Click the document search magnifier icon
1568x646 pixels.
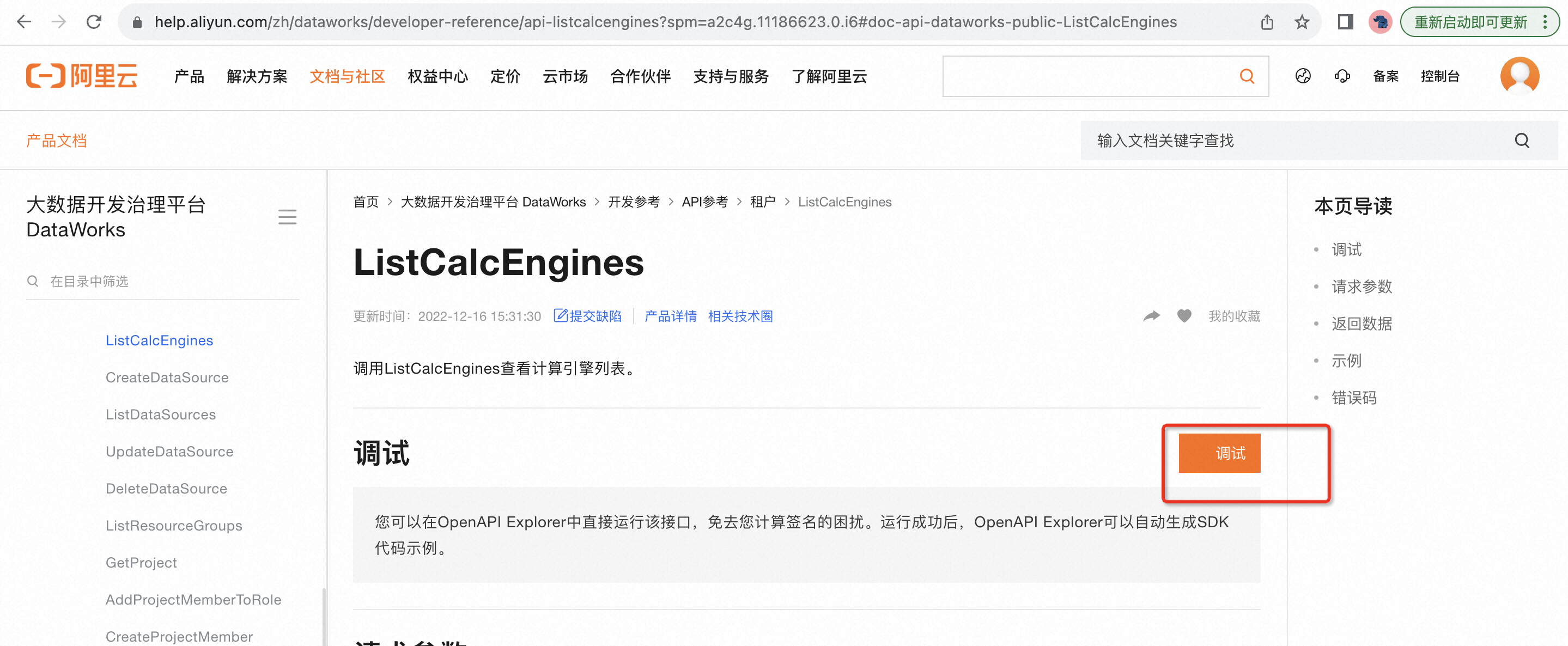[x=1522, y=141]
